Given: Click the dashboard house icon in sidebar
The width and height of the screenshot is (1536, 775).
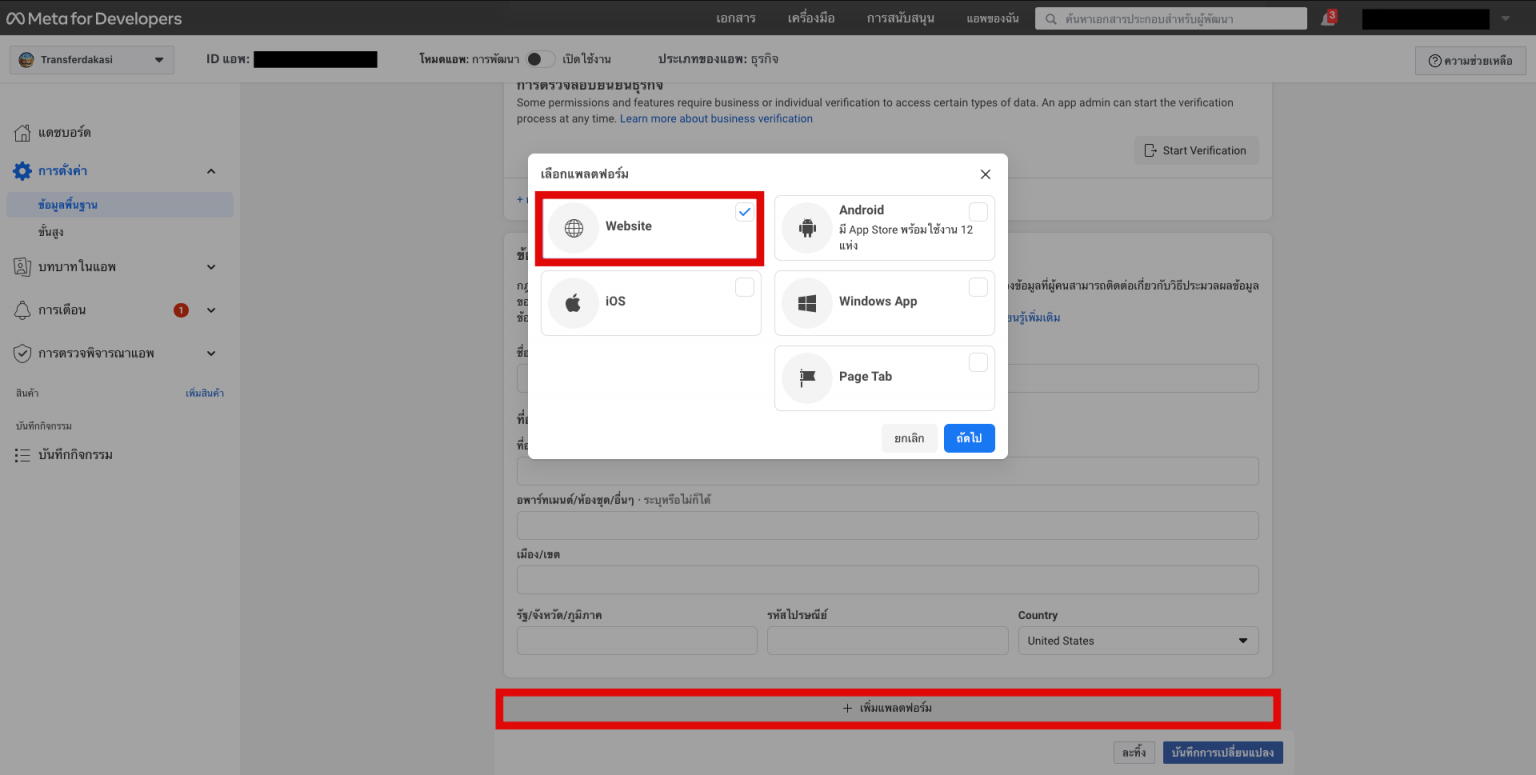Looking at the screenshot, I should coord(22,131).
